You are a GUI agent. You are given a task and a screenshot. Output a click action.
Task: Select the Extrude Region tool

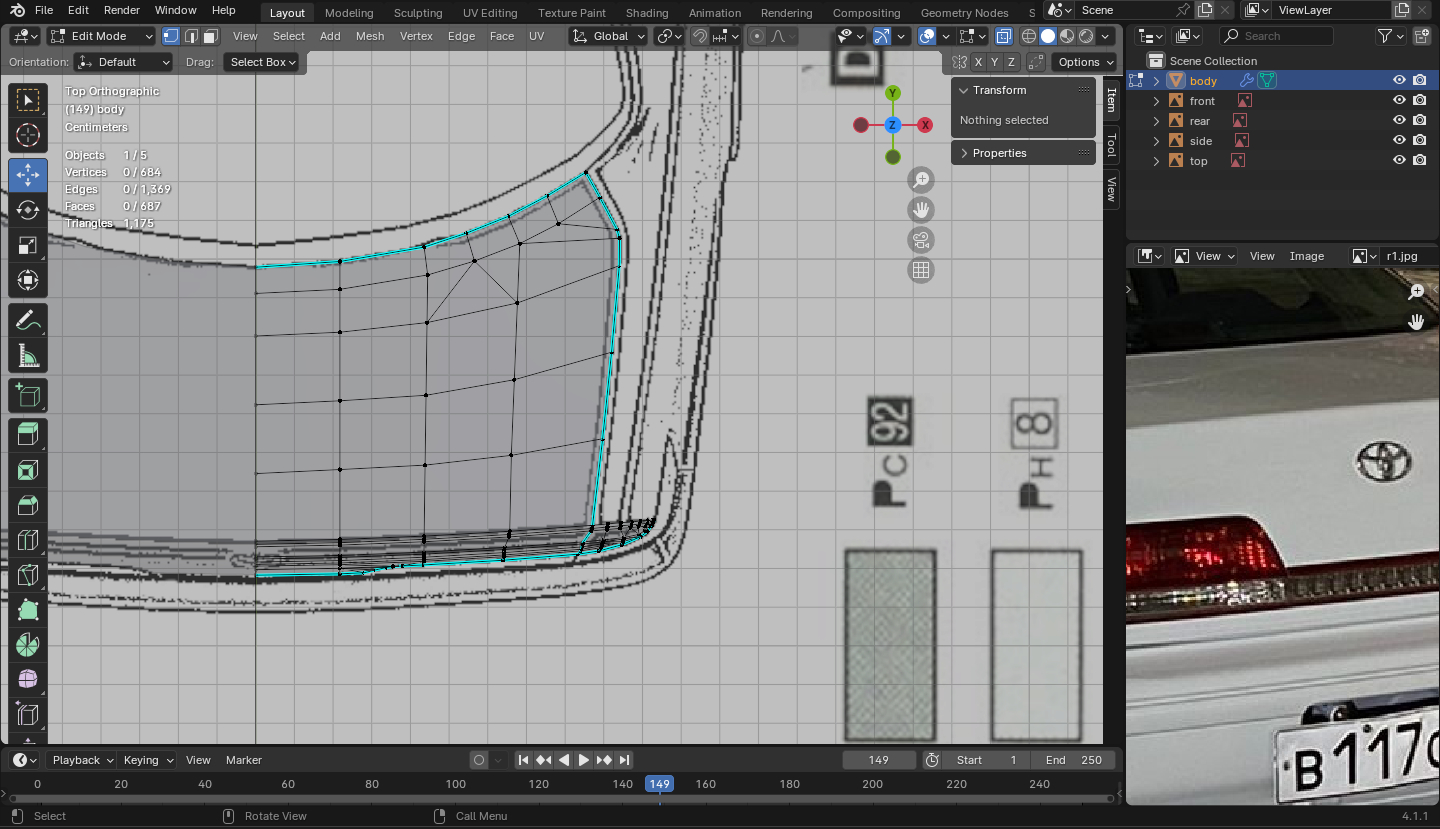click(28, 433)
